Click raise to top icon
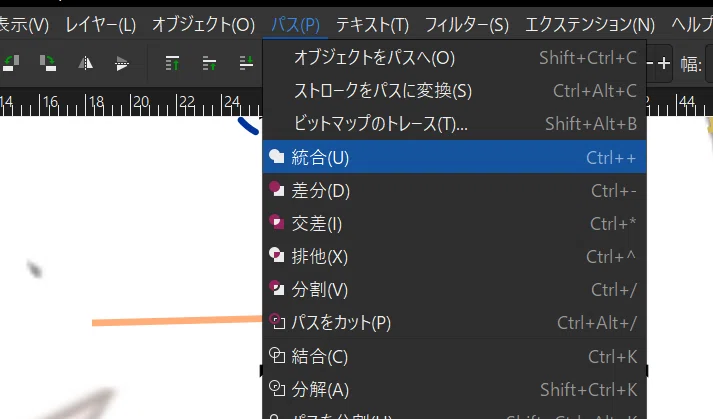Screen dimensions: 713x419 pyautogui.click(x=172, y=63)
